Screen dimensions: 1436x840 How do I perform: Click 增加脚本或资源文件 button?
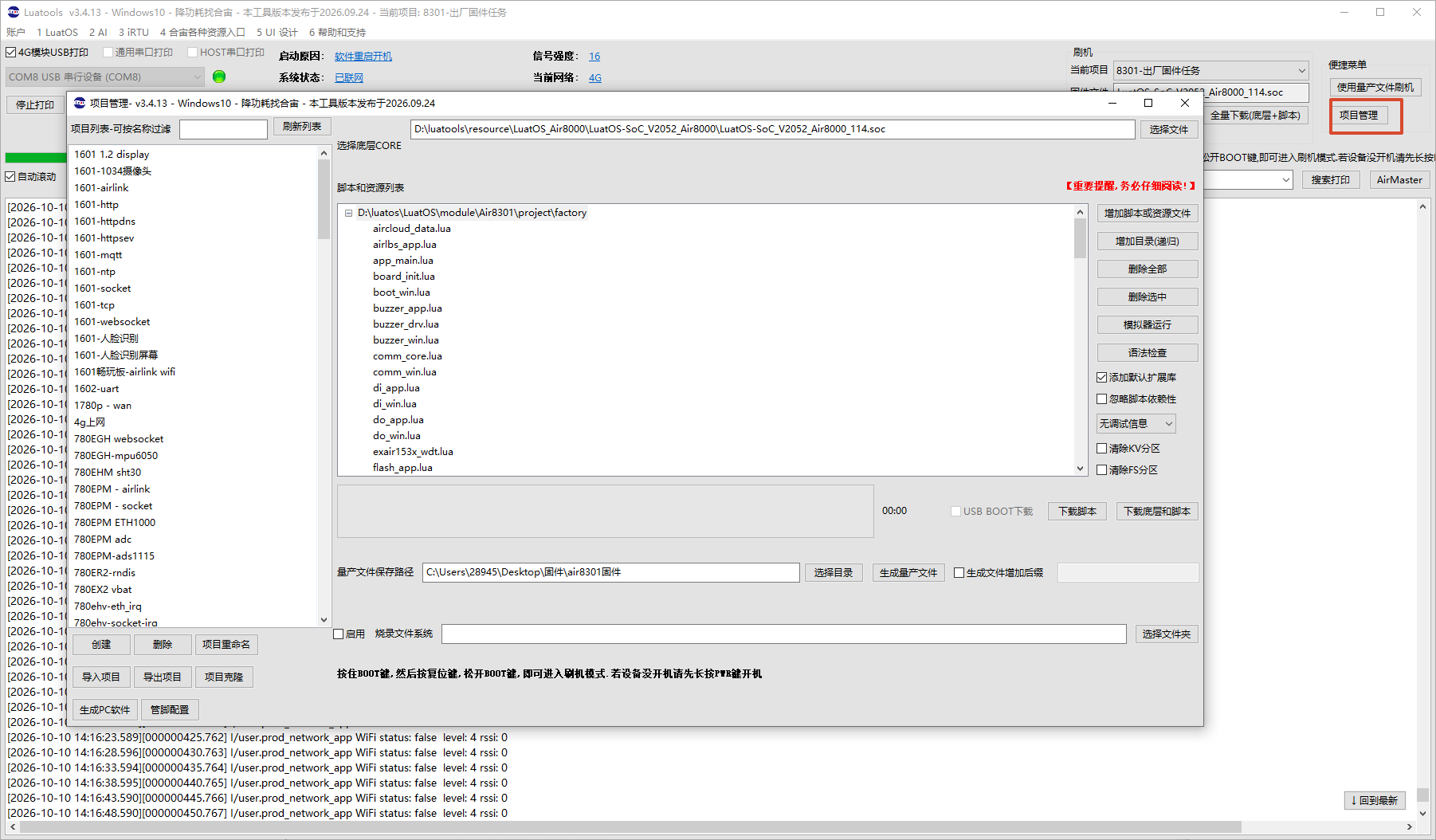[x=1148, y=214]
